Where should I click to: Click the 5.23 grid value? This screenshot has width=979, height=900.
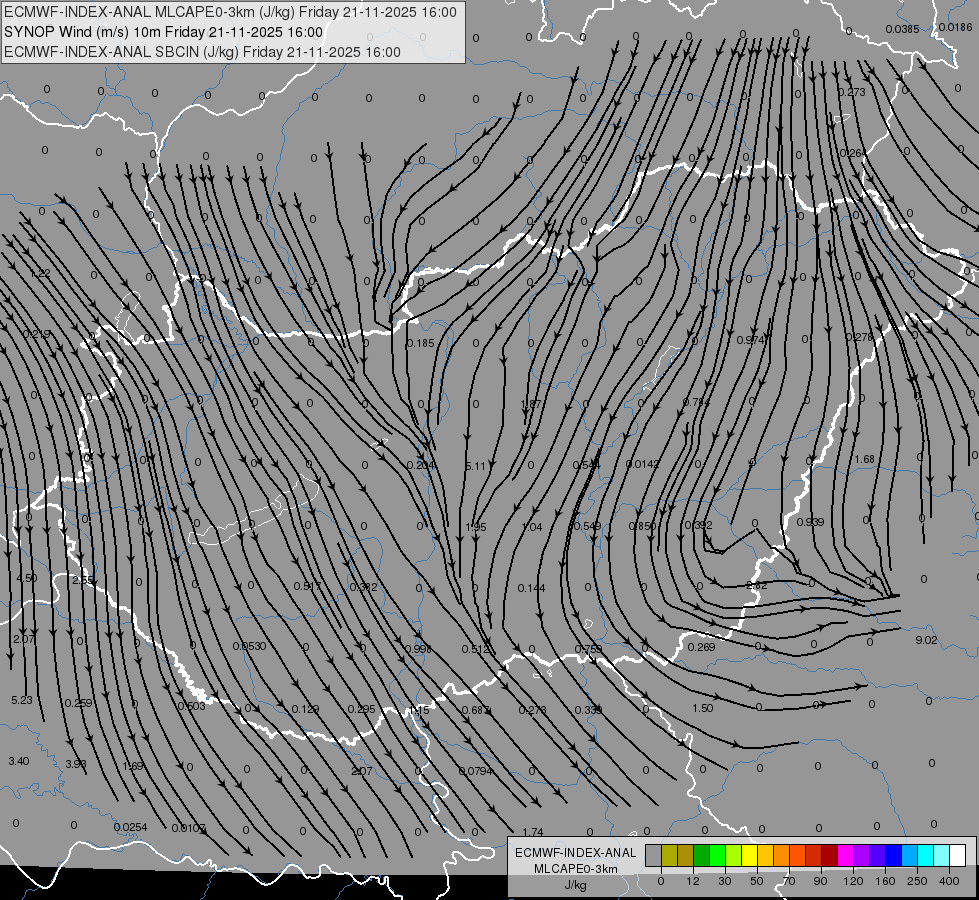click(22, 700)
